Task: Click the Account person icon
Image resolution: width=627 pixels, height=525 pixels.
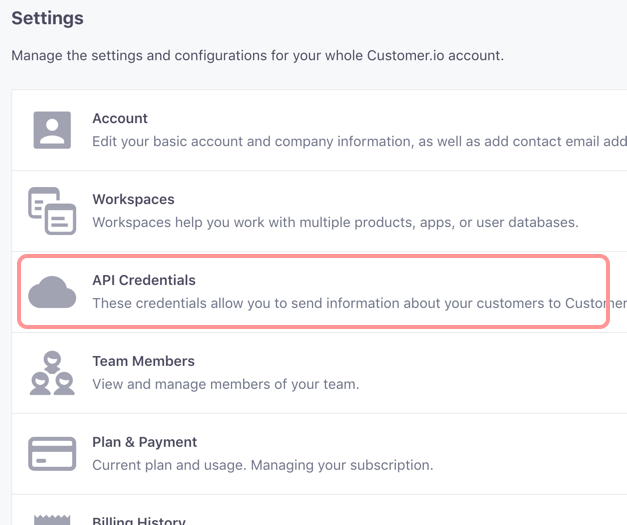Action: (52, 130)
